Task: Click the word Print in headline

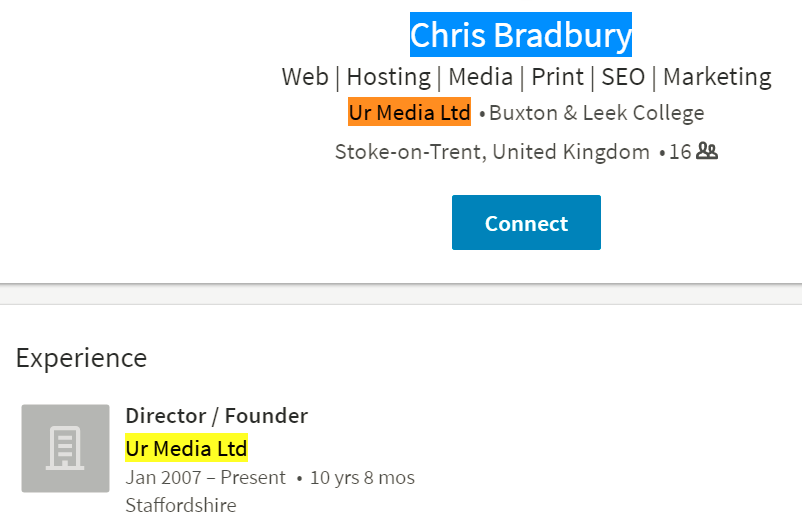Action: [558, 77]
